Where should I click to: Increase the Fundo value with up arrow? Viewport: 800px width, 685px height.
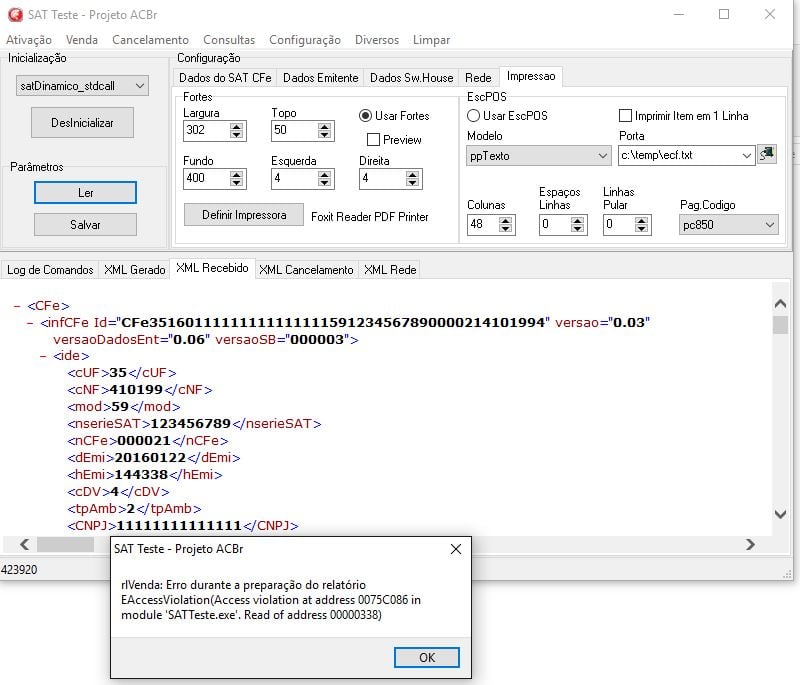click(x=236, y=174)
